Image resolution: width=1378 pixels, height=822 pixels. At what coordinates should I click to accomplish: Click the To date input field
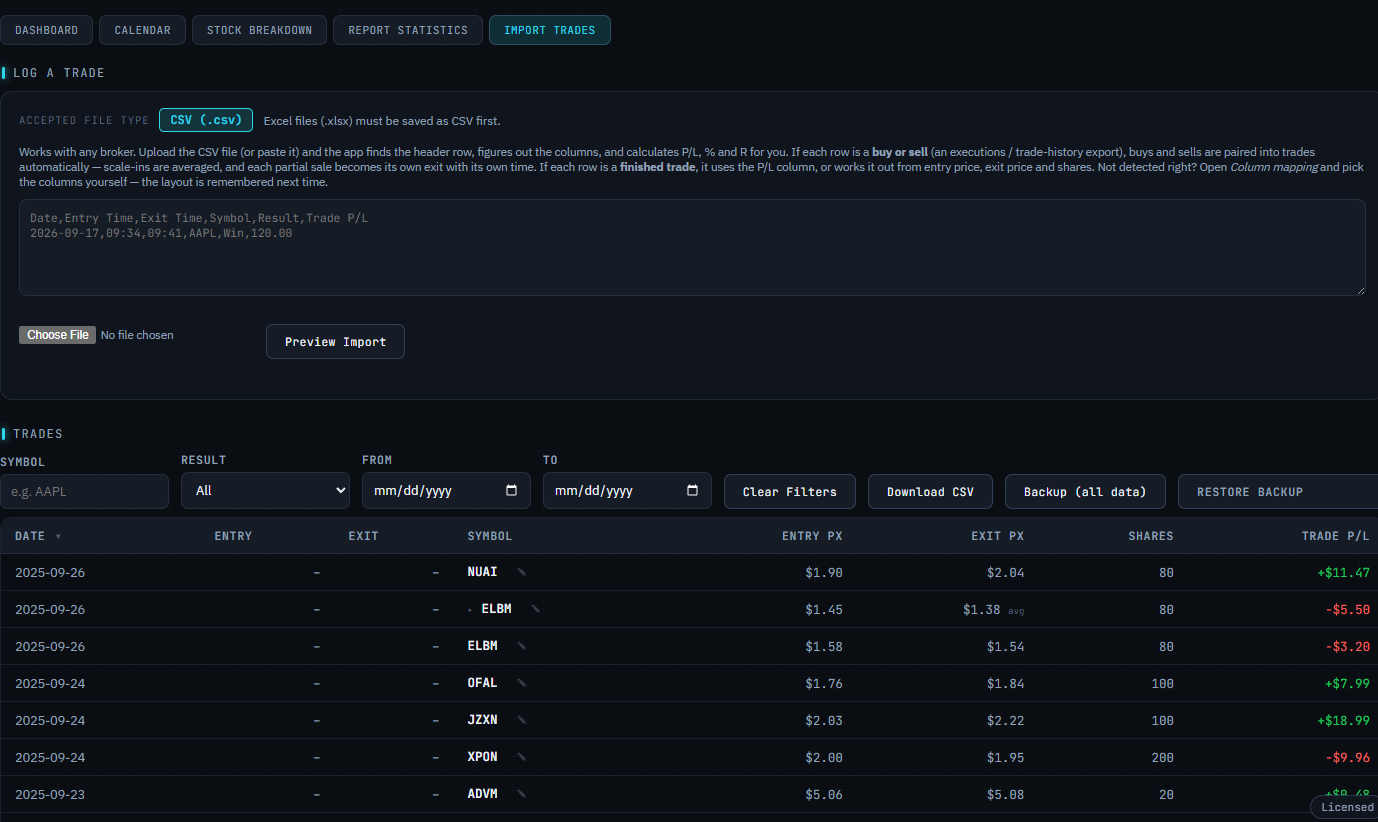coord(627,491)
